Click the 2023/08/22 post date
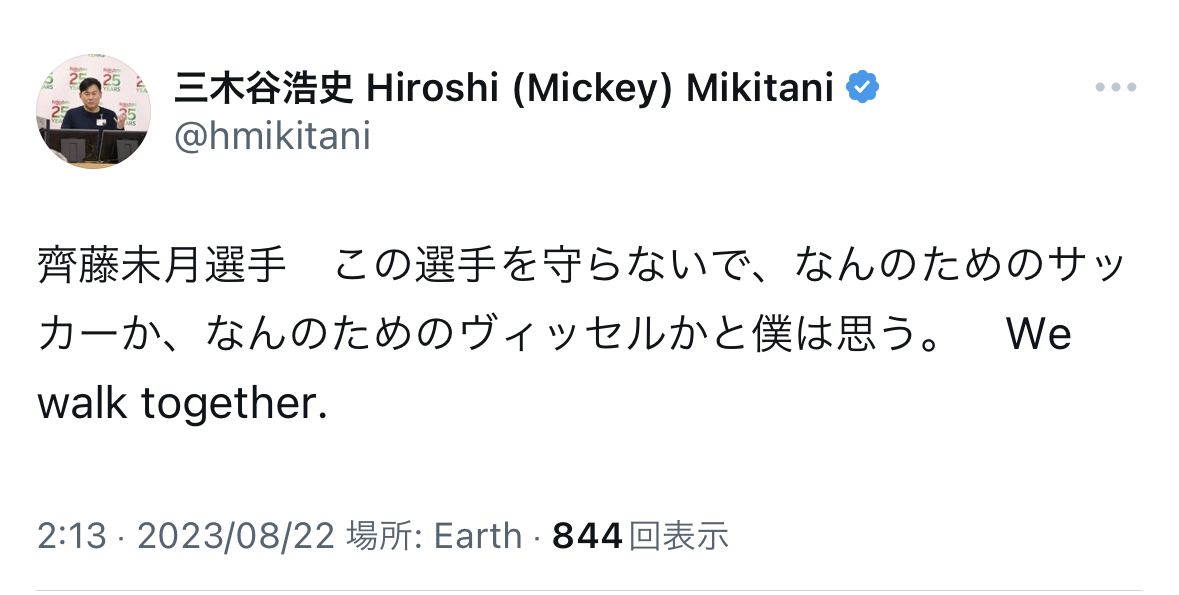 pyautogui.click(x=235, y=536)
